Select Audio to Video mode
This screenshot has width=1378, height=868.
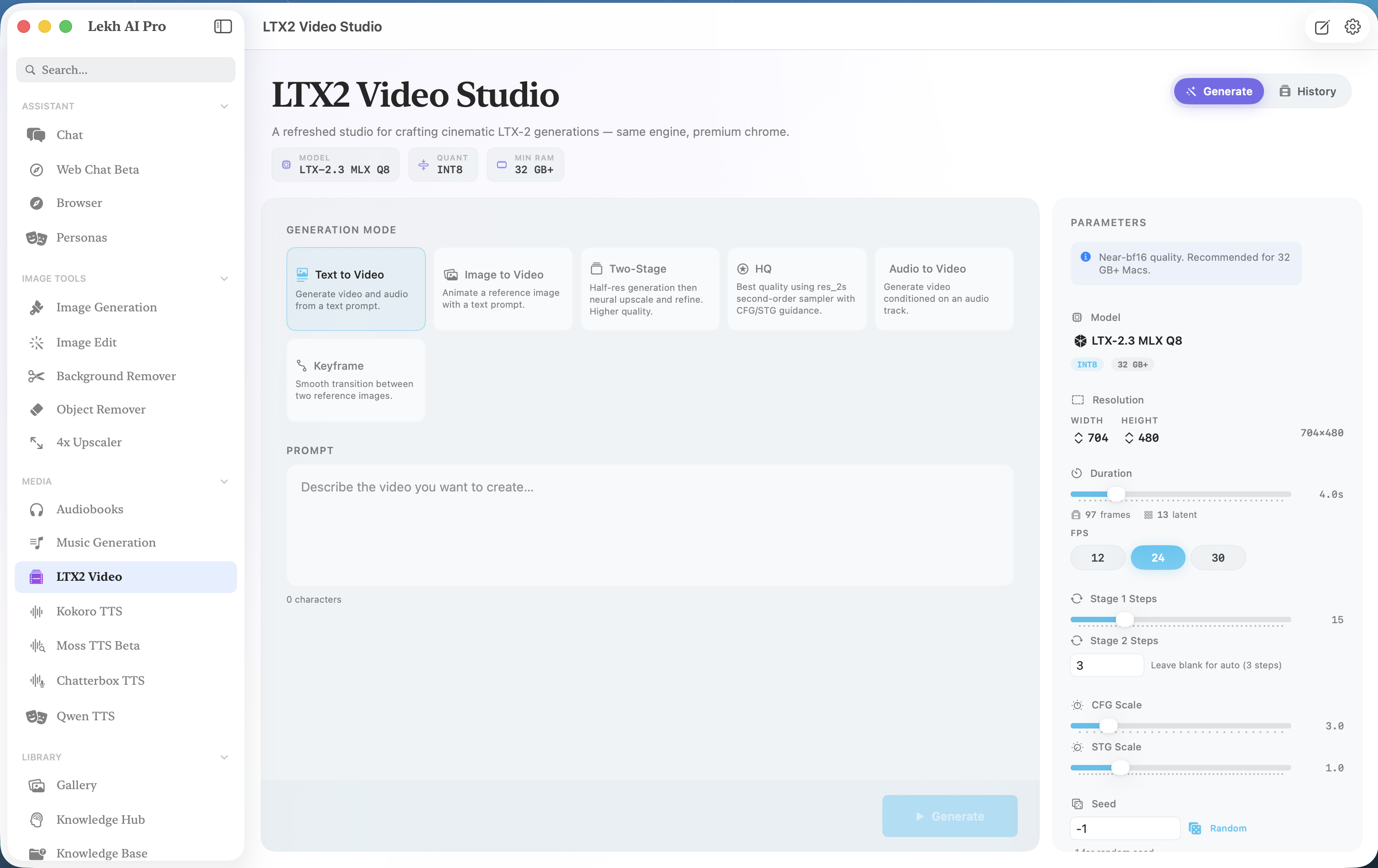(x=944, y=289)
